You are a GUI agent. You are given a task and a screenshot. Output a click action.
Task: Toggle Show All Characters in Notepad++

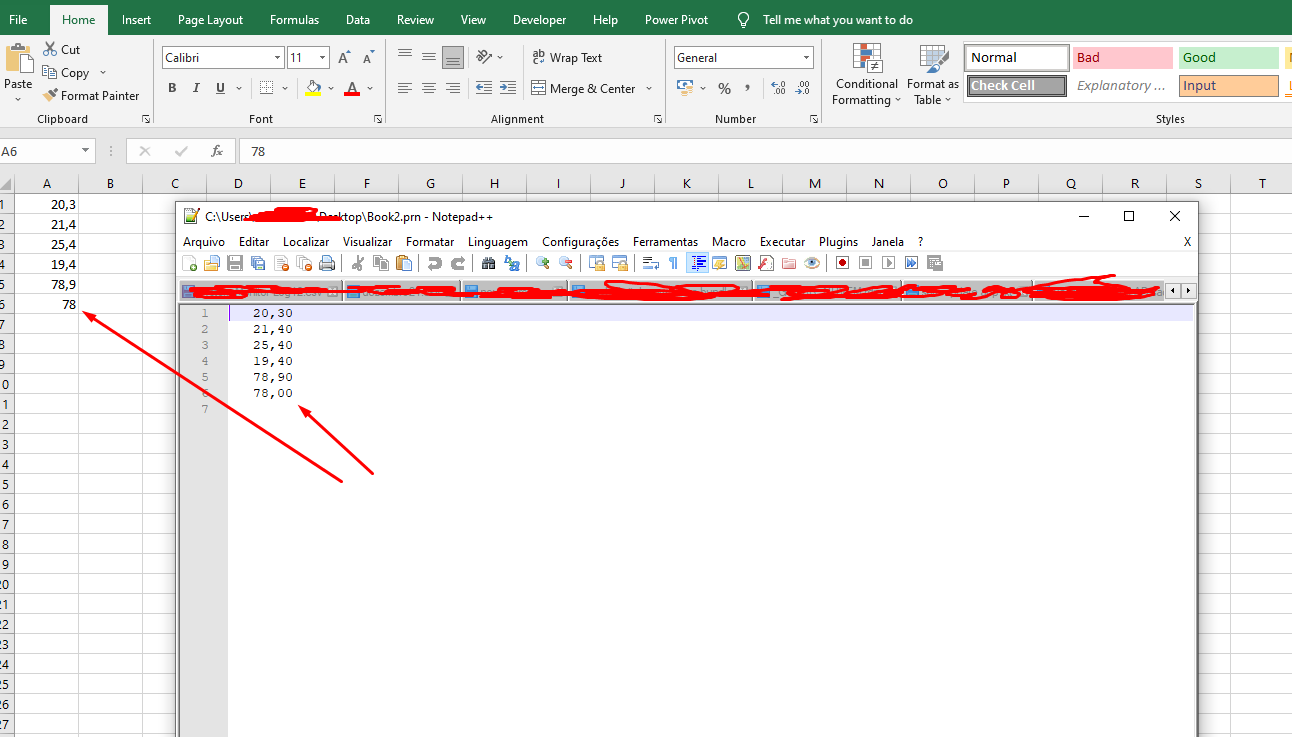[675, 263]
